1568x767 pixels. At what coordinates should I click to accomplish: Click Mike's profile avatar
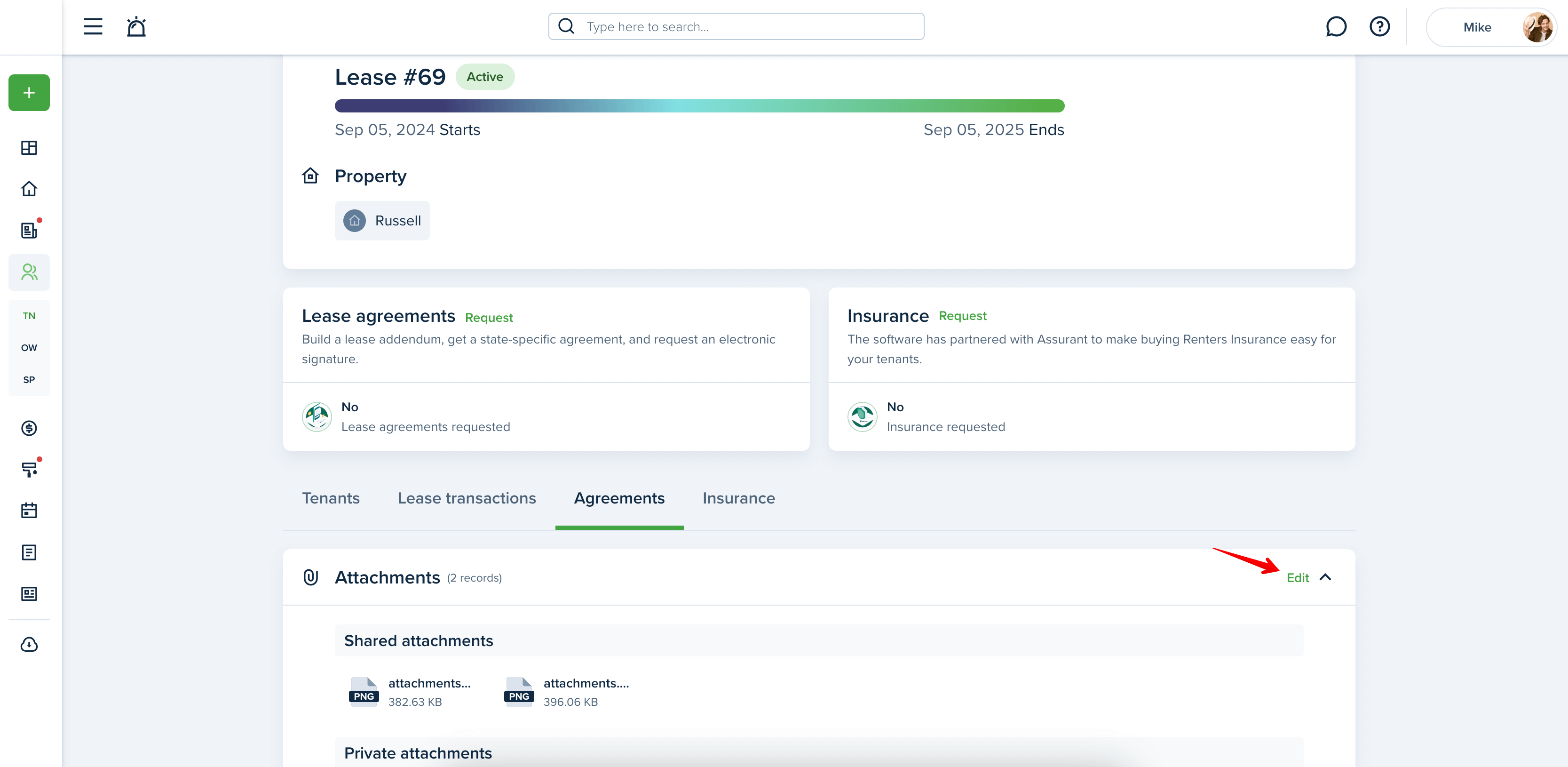pyautogui.click(x=1536, y=27)
